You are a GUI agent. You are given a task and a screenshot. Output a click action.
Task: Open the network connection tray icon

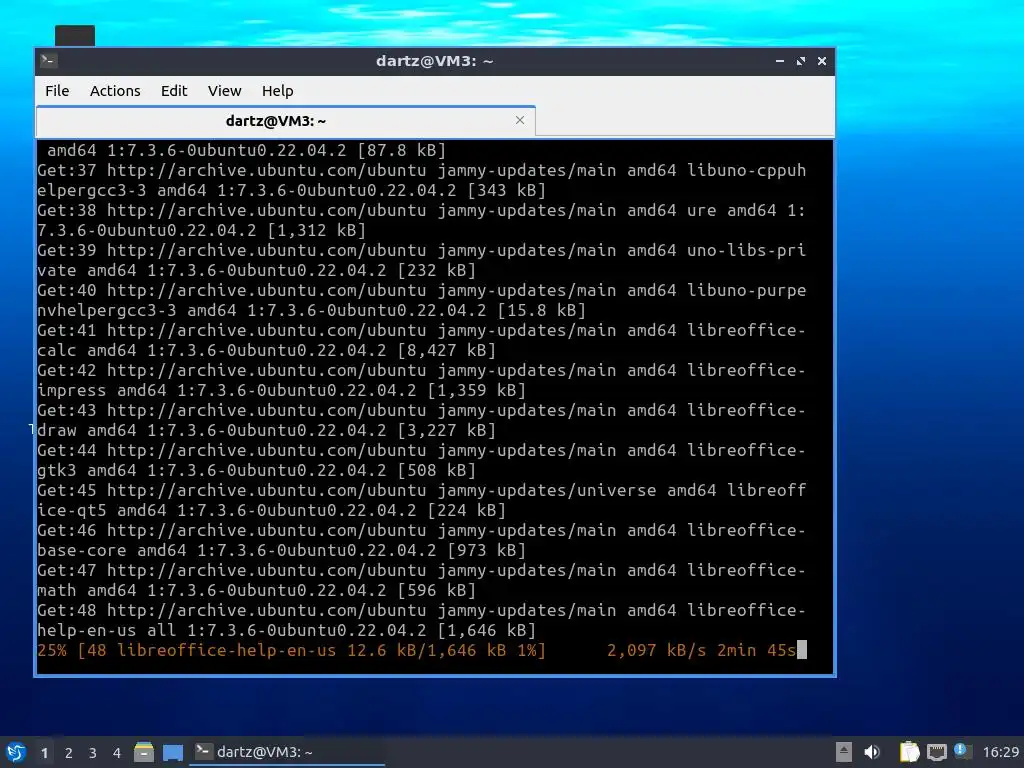(936, 752)
